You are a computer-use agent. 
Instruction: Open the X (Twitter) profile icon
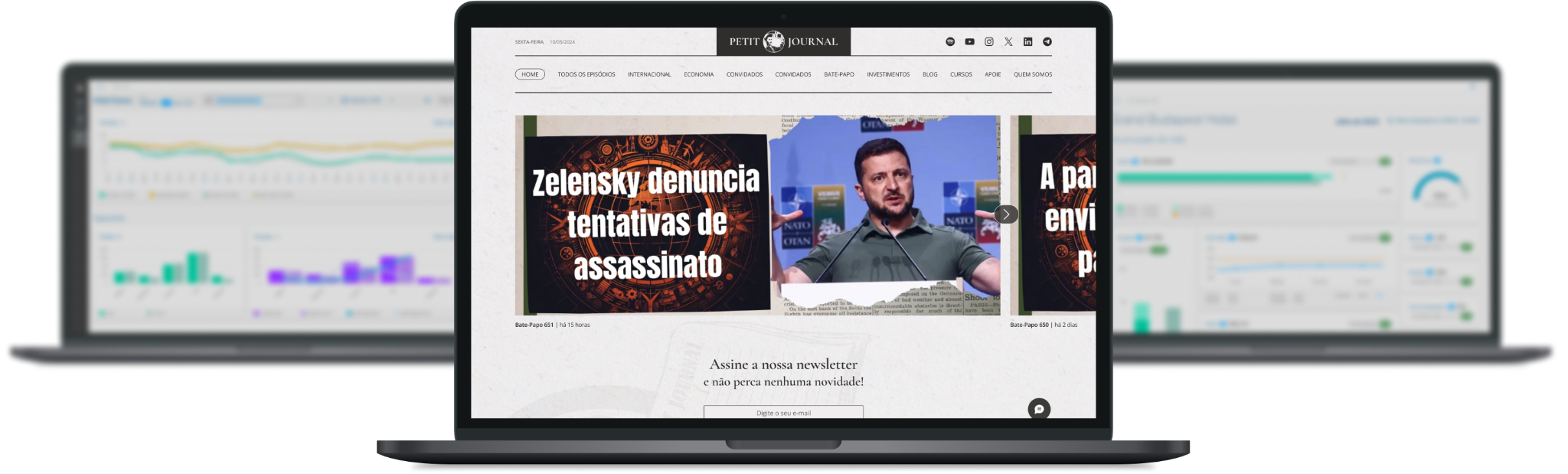click(1008, 42)
